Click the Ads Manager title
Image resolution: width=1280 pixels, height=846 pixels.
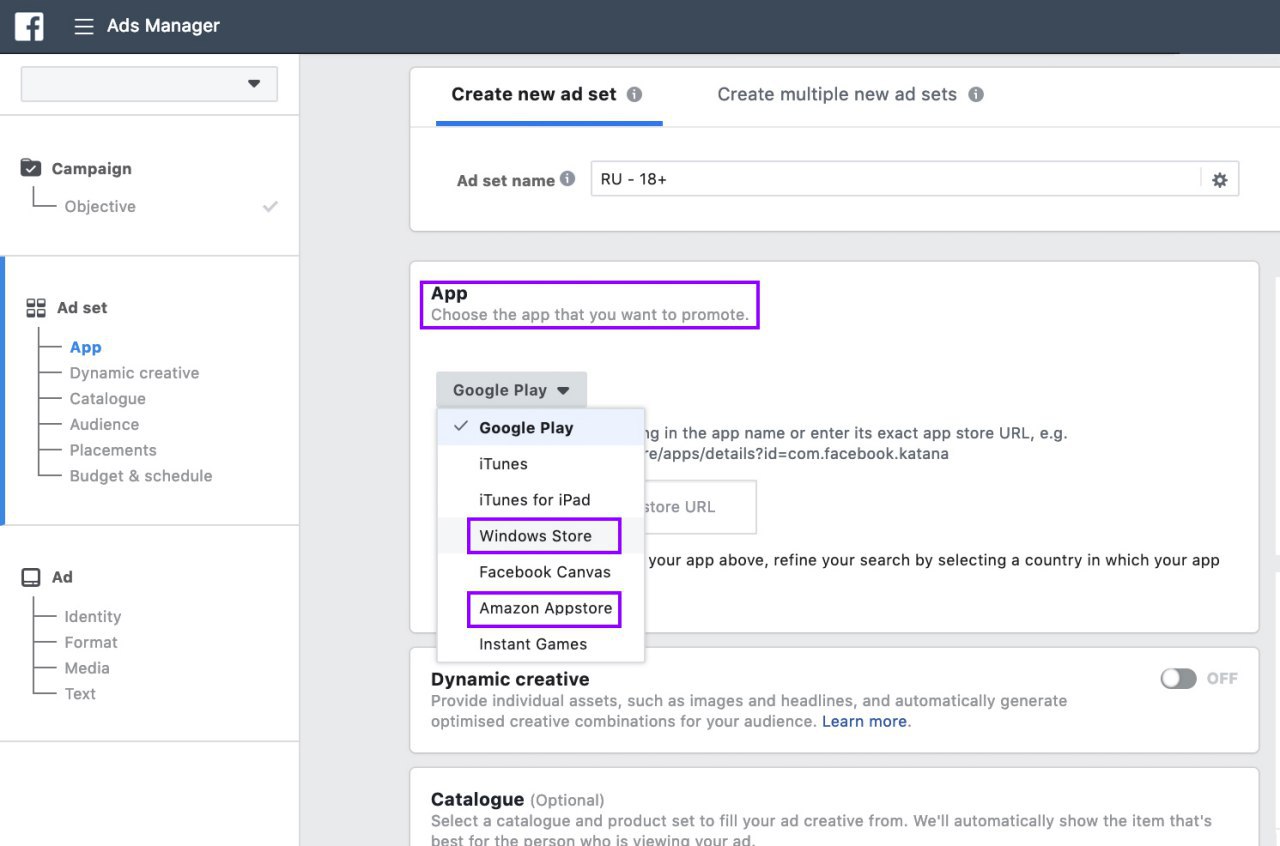pyautogui.click(x=163, y=26)
